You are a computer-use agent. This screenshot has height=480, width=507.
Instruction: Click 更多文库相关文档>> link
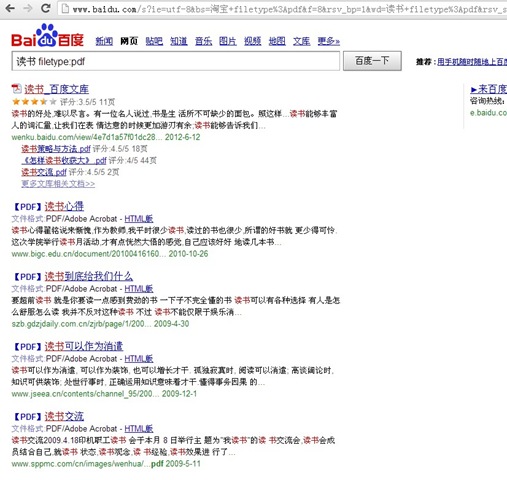58,184
